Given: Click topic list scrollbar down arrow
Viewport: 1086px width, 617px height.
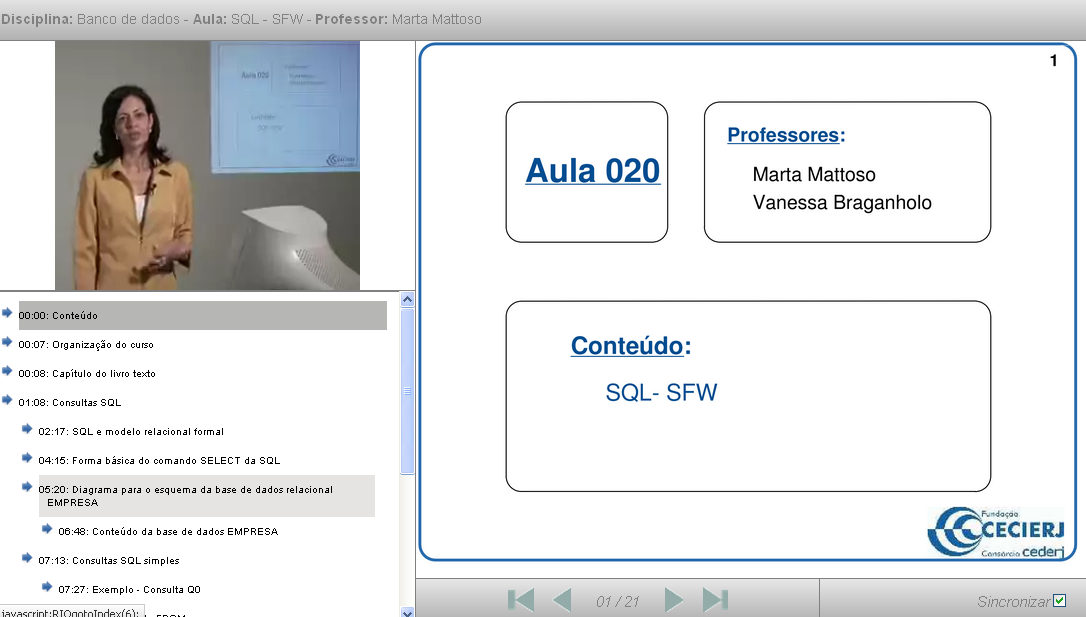Looking at the screenshot, I should [x=407, y=612].
